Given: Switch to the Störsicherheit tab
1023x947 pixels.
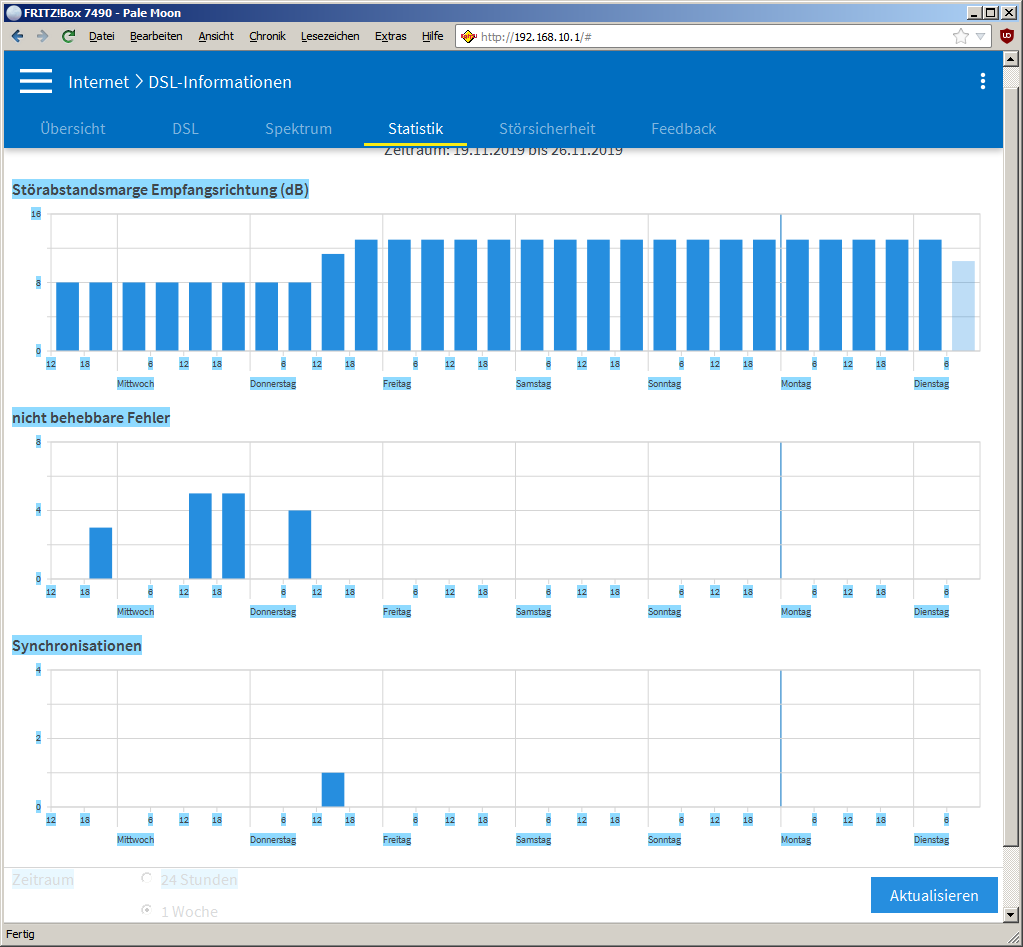Looking at the screenshot, I should tap(547, 128).
